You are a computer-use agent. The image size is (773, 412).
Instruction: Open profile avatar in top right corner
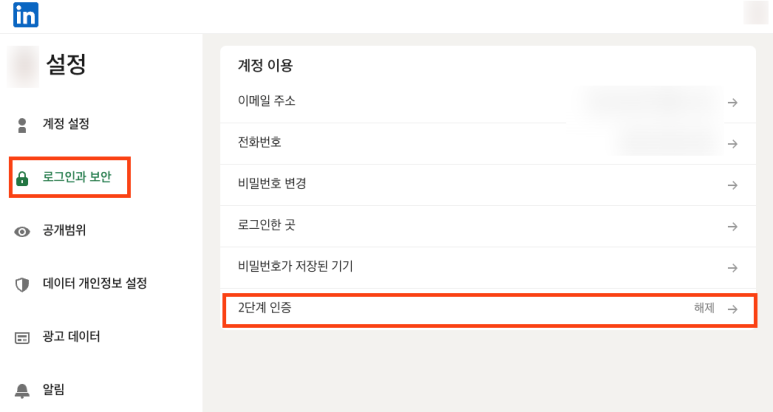click(x=755, y=13)
